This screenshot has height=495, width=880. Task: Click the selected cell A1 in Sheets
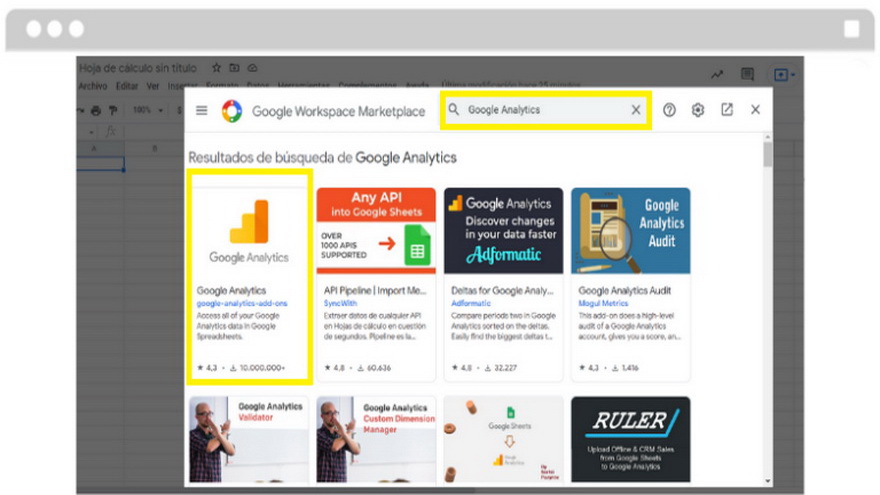point(100,163)
